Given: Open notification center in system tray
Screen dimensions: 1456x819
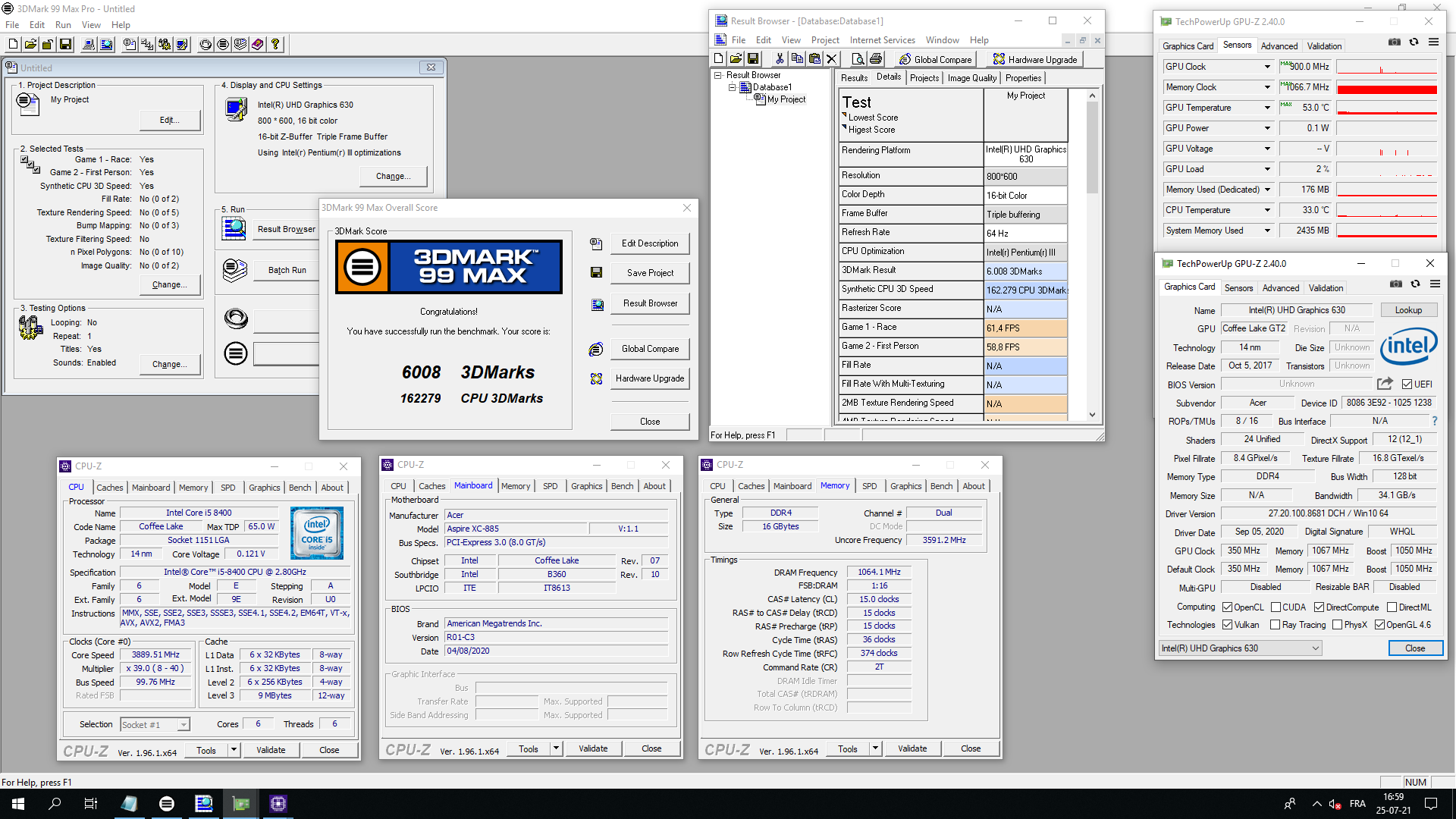Looking at the screenshot, I should tap(1431, 804).
